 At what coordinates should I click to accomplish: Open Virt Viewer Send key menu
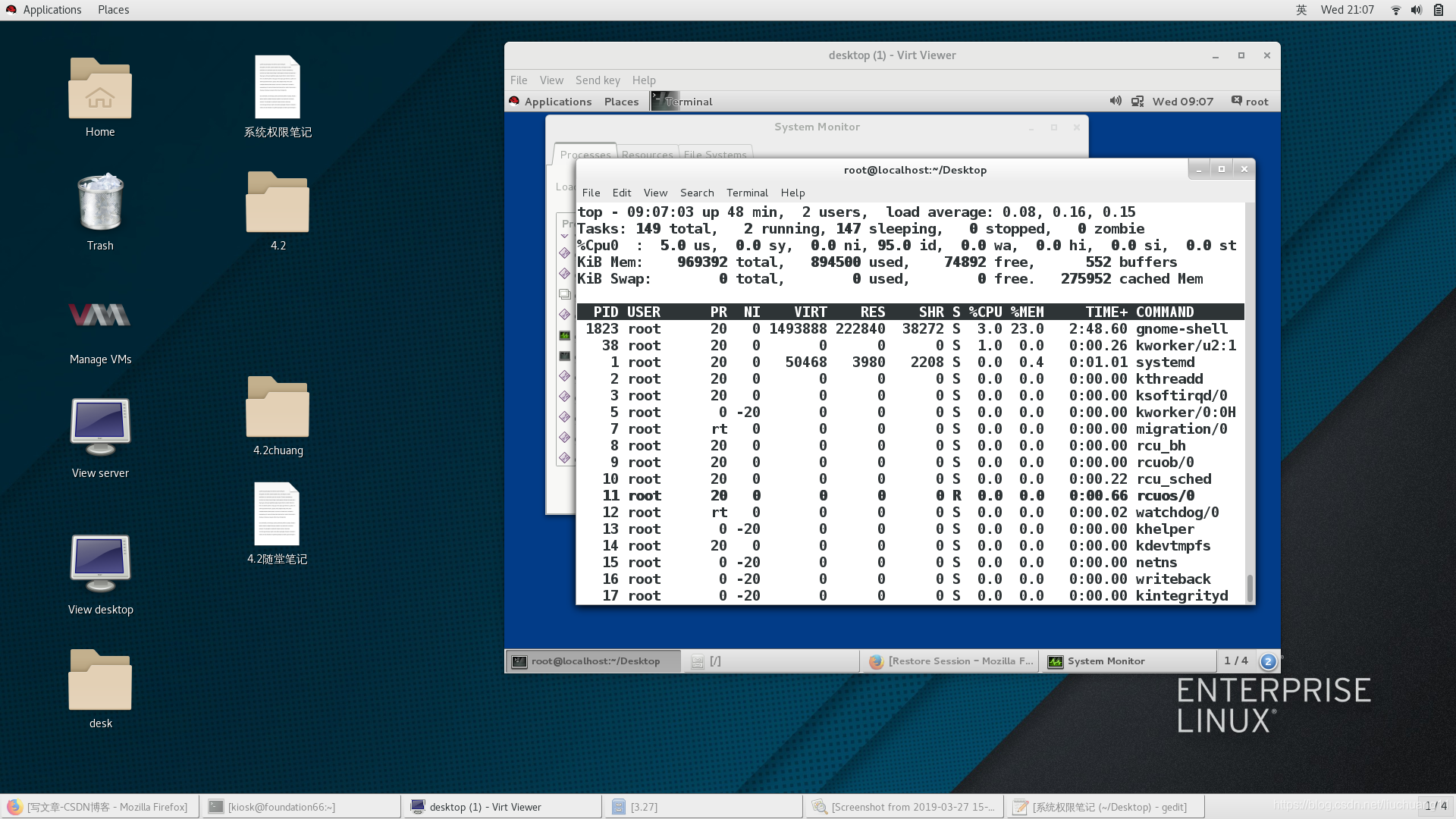click(598, 80)
